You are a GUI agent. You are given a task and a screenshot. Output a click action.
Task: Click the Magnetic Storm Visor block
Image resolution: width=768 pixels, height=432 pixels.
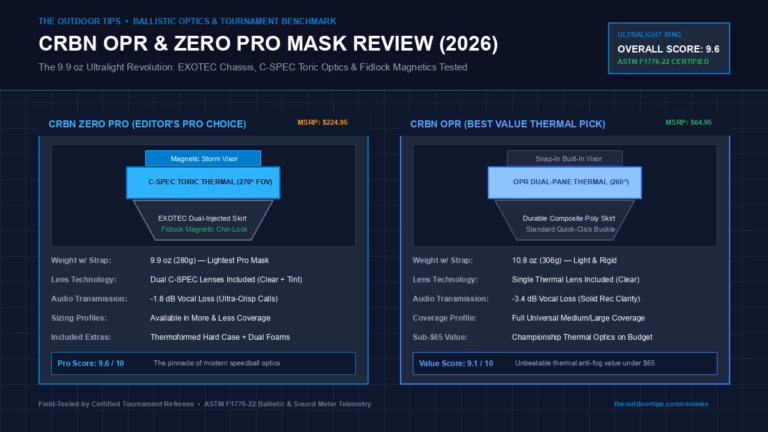point(203,158)
